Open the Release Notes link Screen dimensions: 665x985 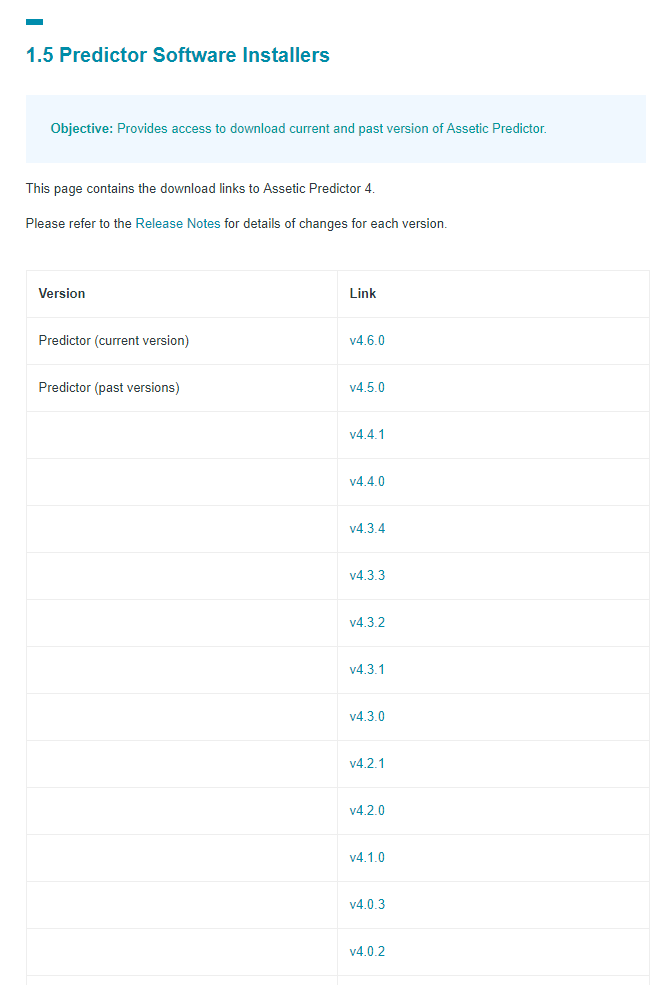point(178,224)
